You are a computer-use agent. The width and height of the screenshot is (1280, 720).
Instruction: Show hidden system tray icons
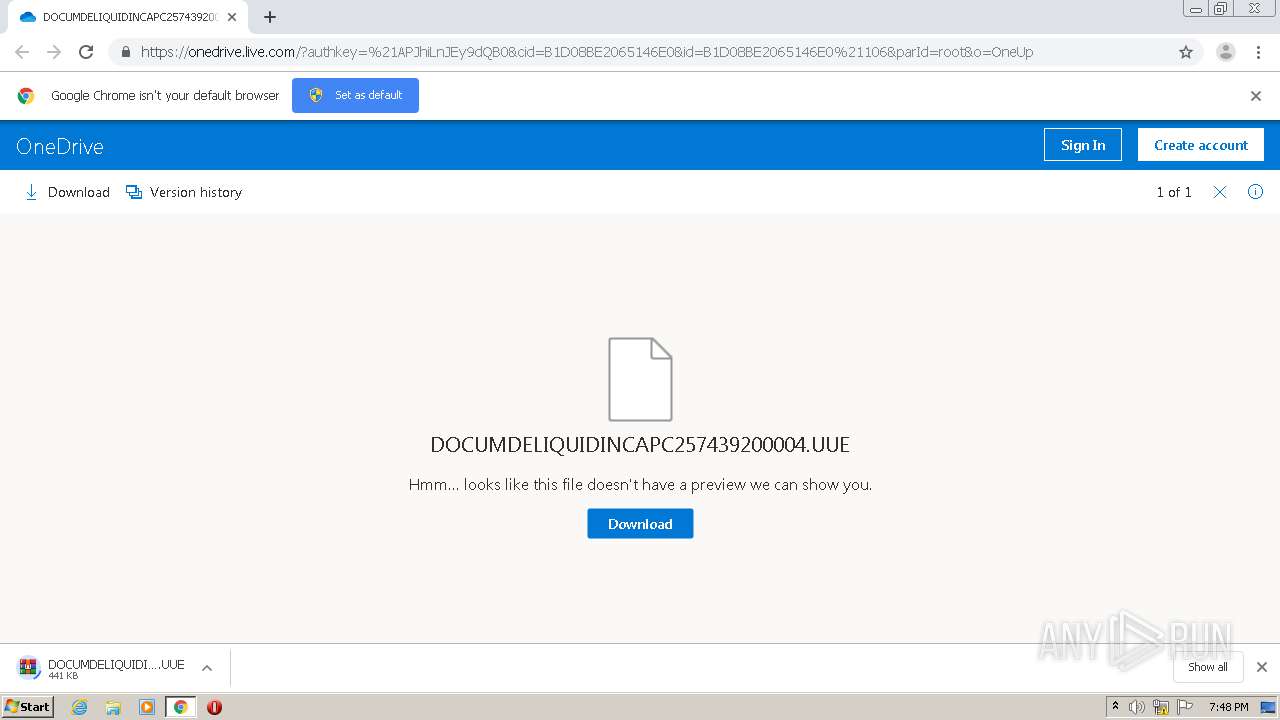click(1115, 707)
